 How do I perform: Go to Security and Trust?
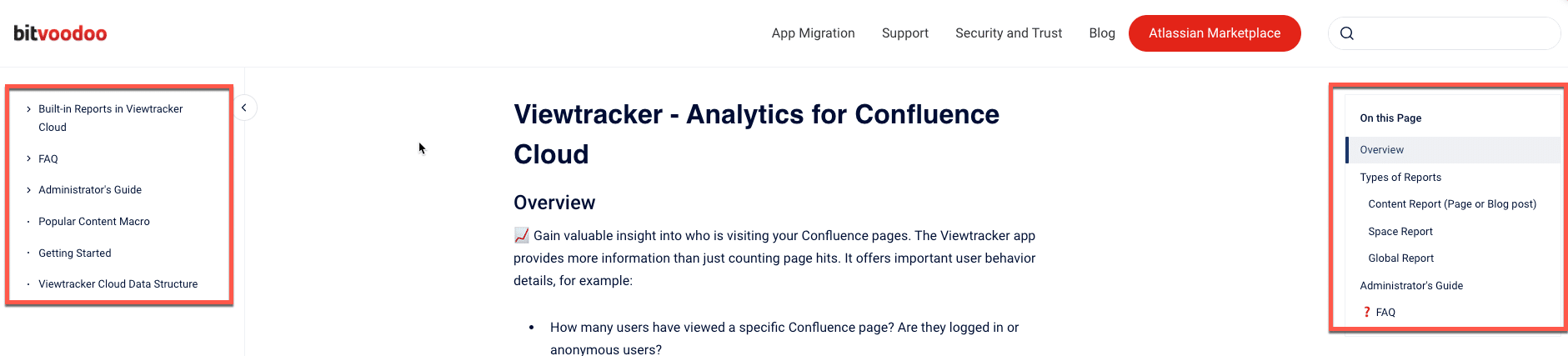point(1009,33)
